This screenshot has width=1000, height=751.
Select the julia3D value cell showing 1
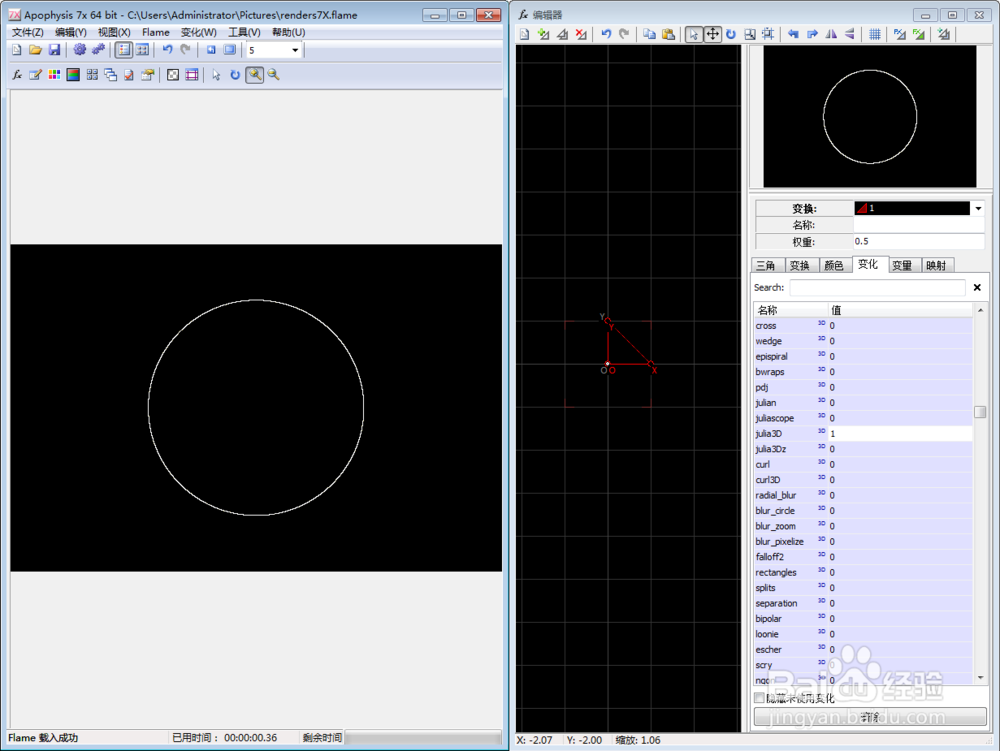point(900,434)
